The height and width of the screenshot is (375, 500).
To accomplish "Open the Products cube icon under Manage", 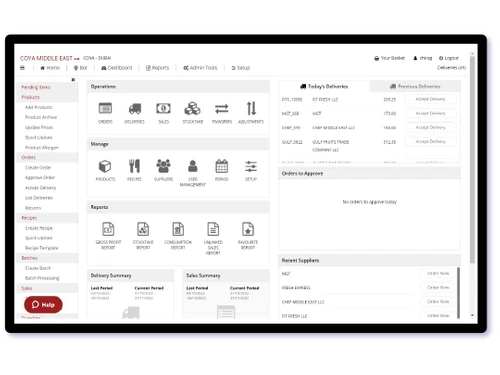I will tap(105, 166).
